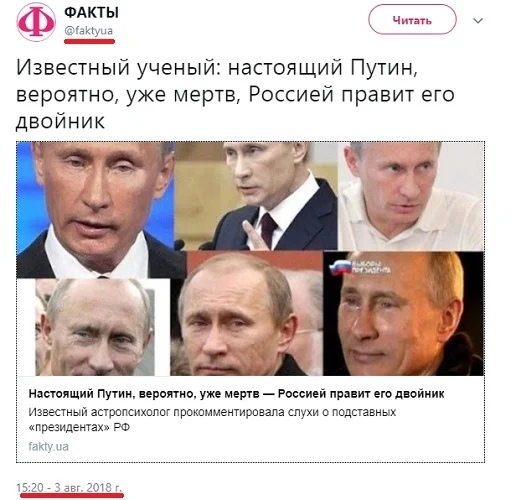The height and width of the screenshot is (500, 516).
Task: Open the dark photo with orange lighting
Action: (403, 313)
